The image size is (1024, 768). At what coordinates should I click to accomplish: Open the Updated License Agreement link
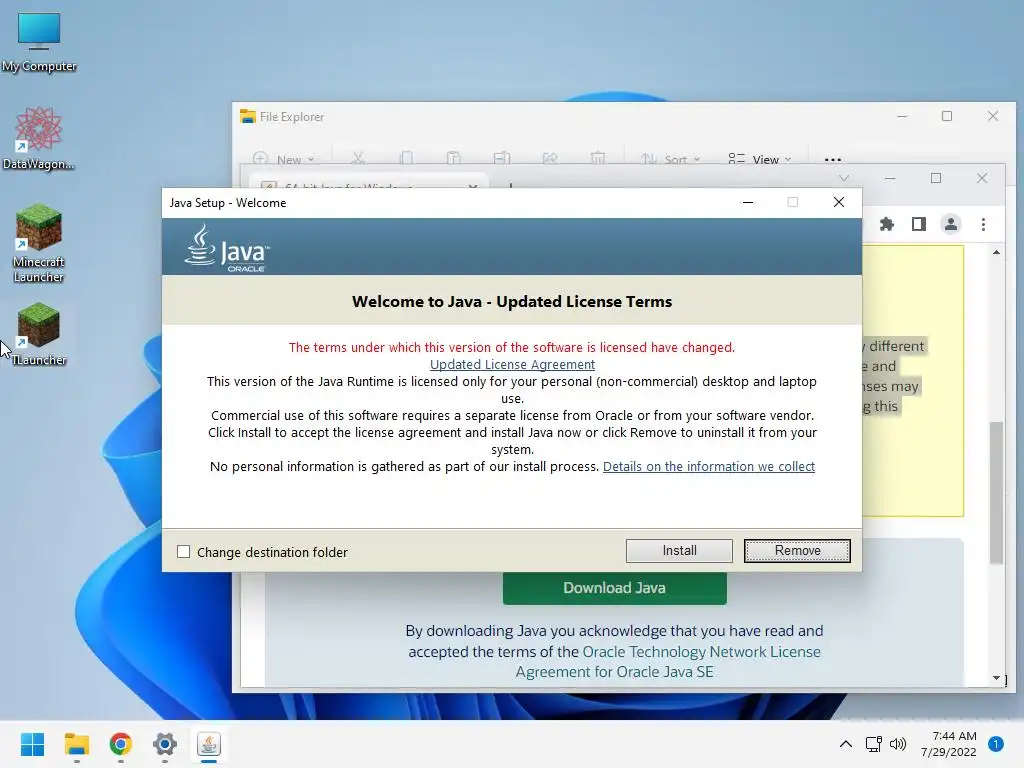click(x=512, y=364)
